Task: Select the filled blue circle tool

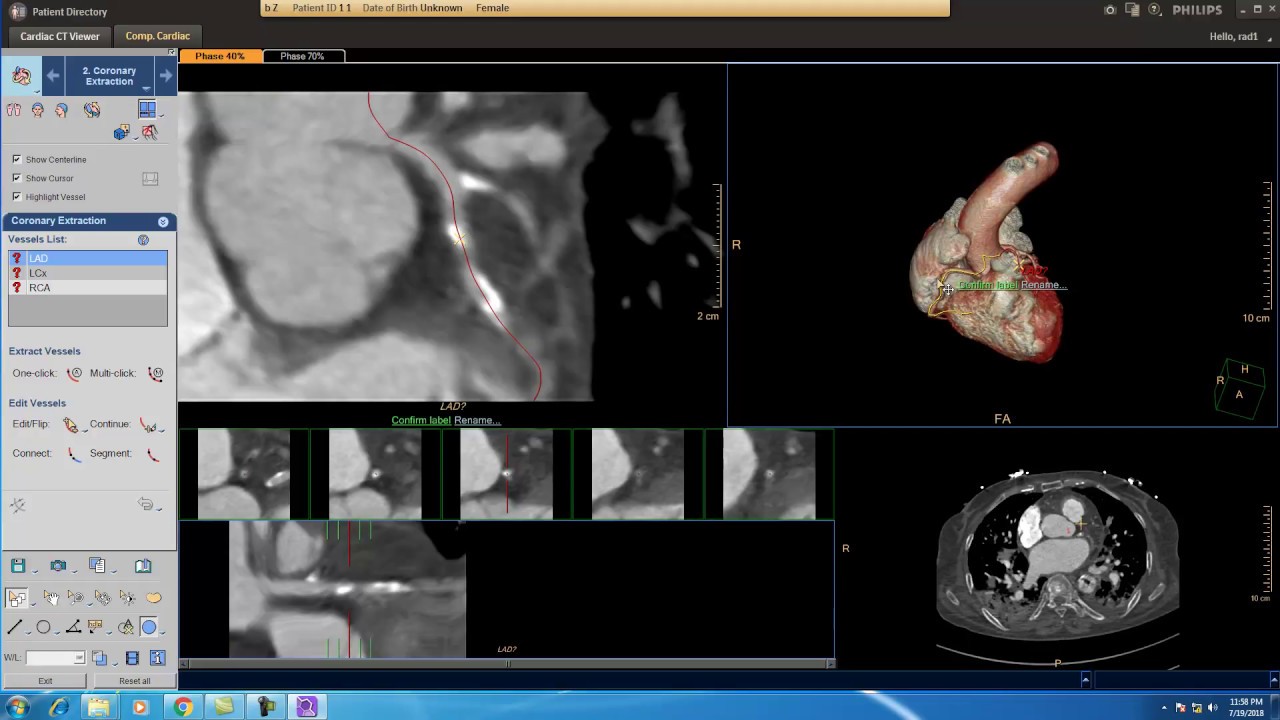Action: click(149, 628)
